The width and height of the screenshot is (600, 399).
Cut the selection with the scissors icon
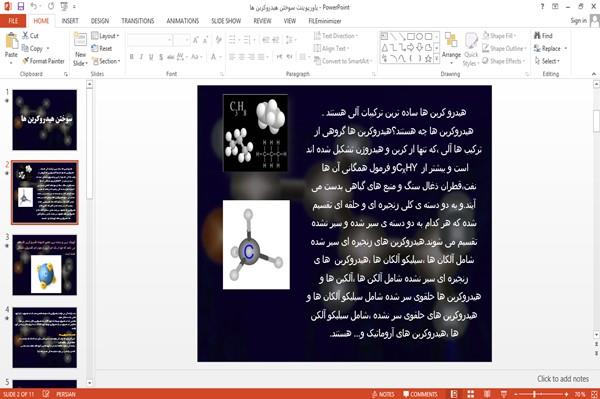pyautogui.click(x=25, y=36)
